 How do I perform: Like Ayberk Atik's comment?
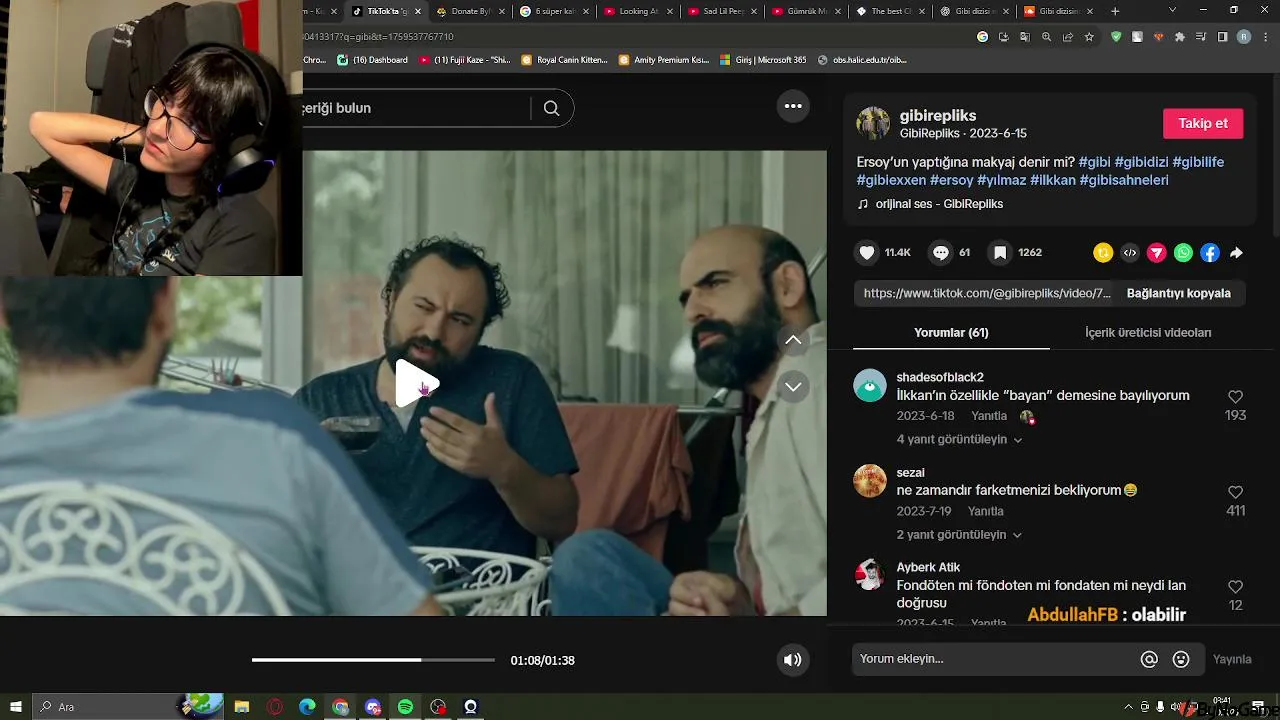1235,587
